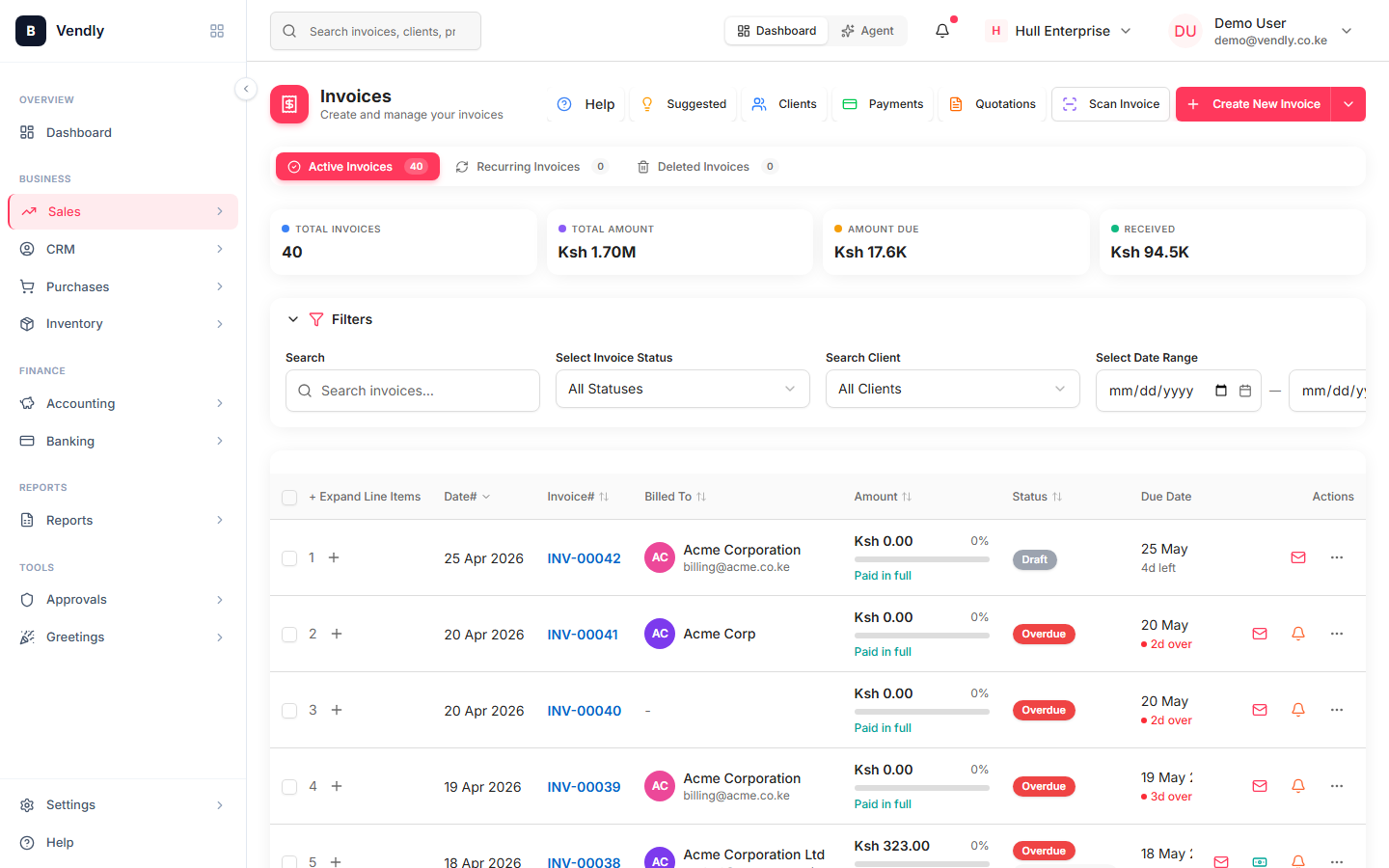Send reminder bell for INV-00039
Screen dimensions: 1389x868
[x=1298, y=786]
